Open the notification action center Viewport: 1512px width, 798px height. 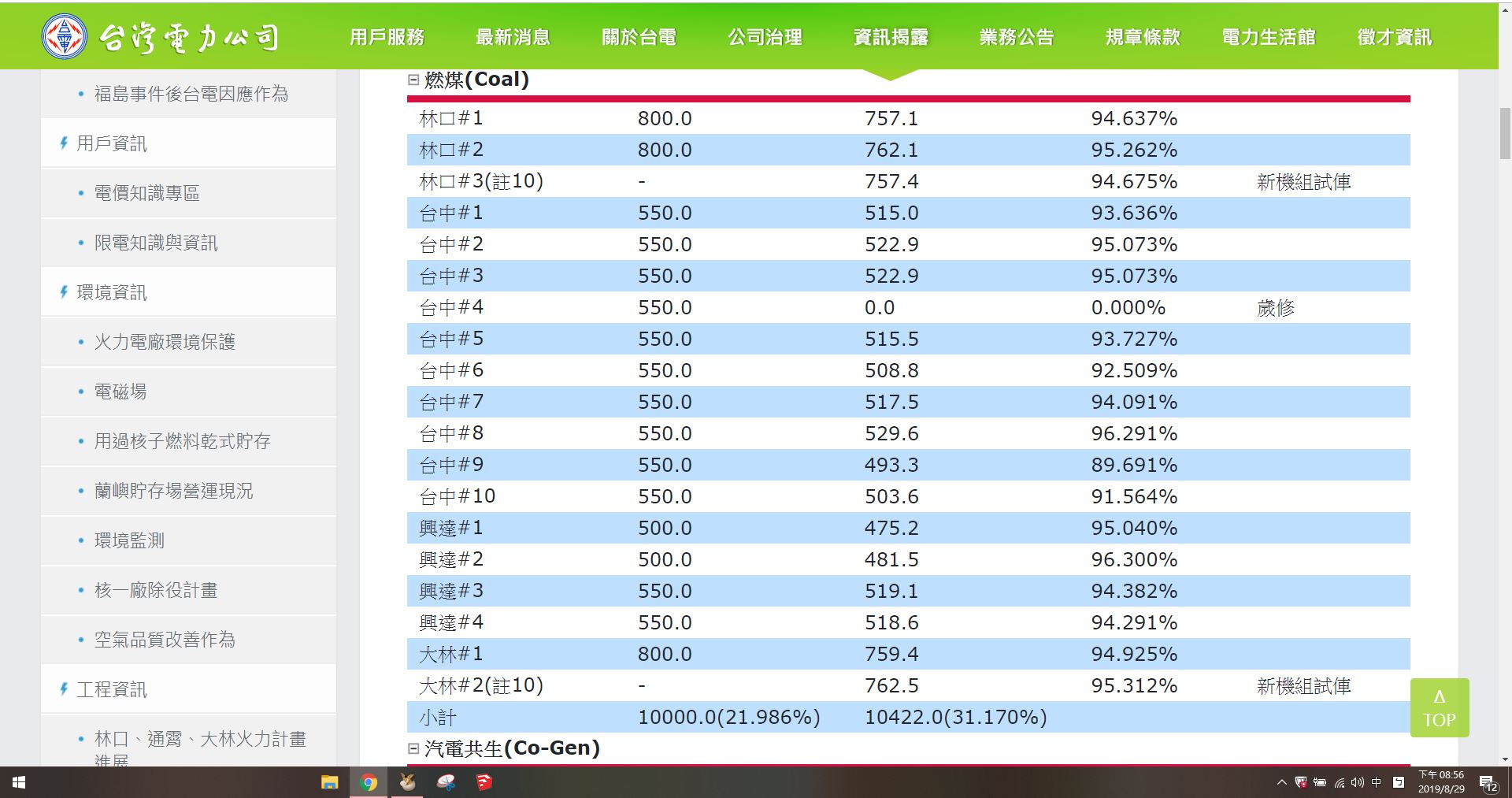[1489, 783]
